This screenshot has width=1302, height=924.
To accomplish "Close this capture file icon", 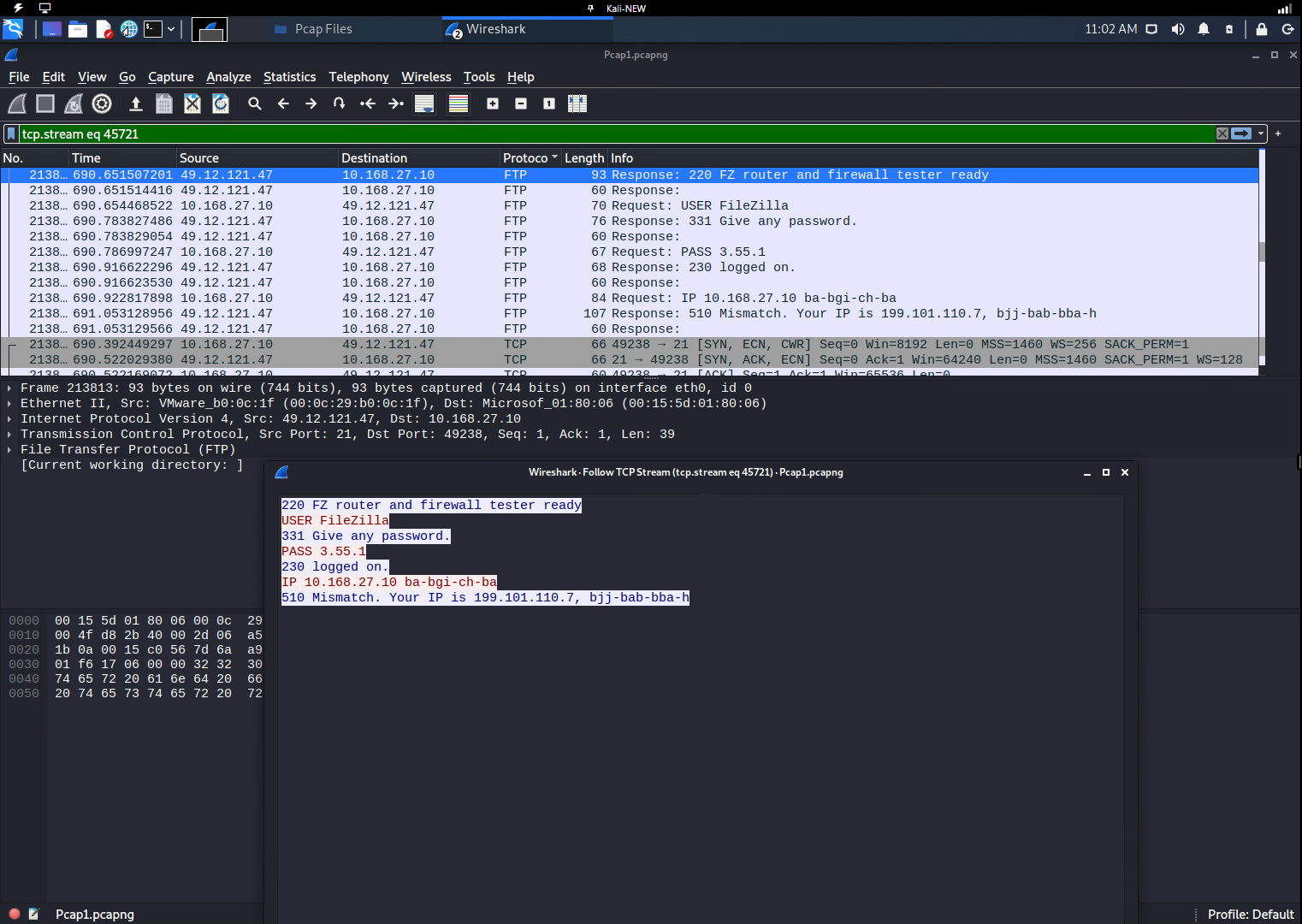I will click(x=192, y=104).
